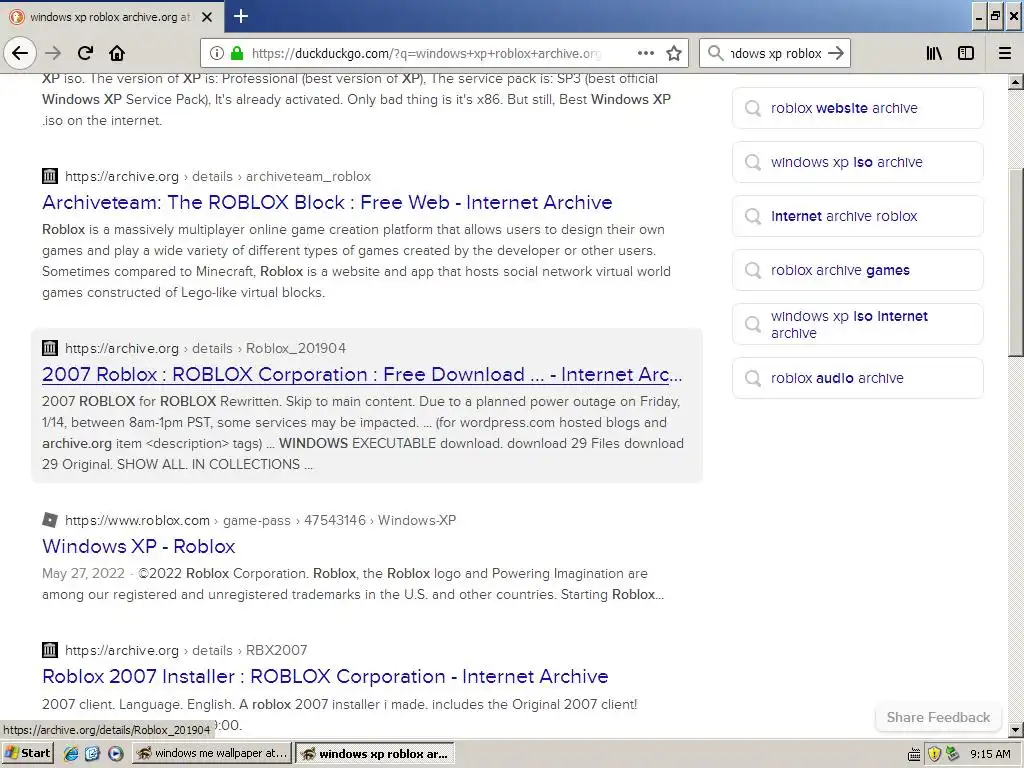Open the hamburger application menu
Screen dimensions: 1024x768
pos(1005,53)
